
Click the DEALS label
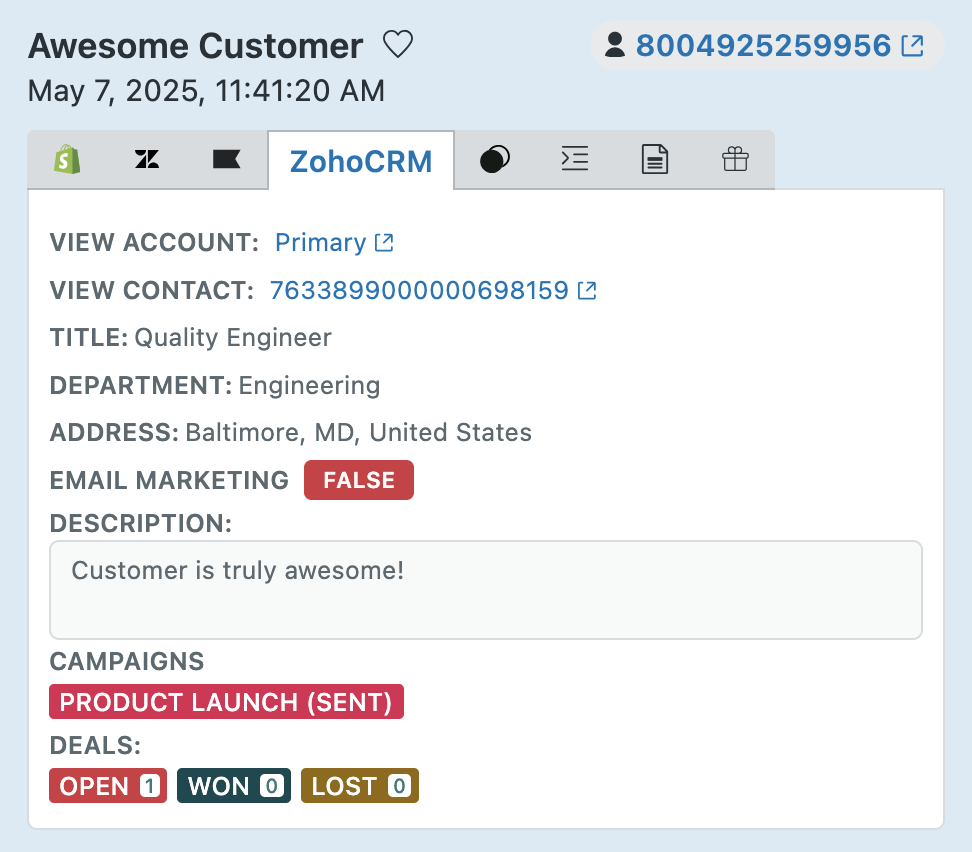(x=95, y=745)
